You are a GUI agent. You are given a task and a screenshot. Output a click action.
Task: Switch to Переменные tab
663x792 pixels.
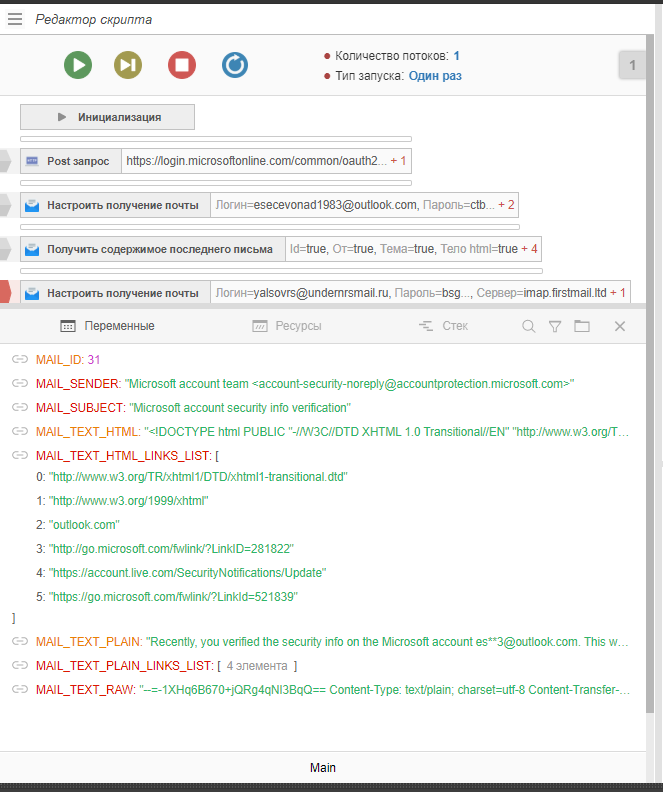(107, 326)
